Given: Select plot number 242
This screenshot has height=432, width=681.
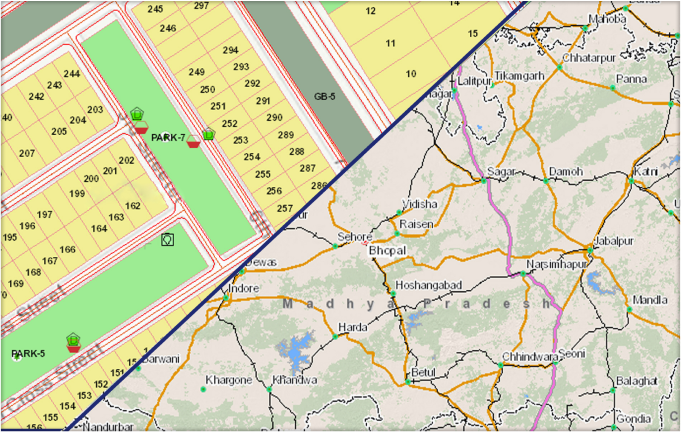Looking at the screenshot, I should coord(36,97).
